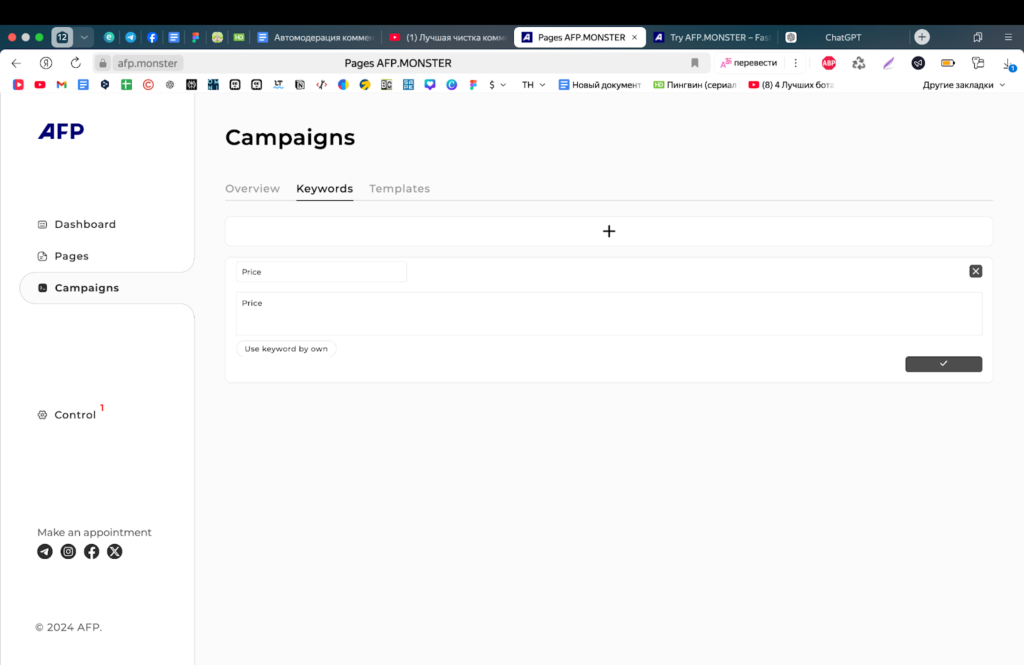This screenshot has width=1024, height=665.
Task: Open the Facebook social icon
Action: coord(91,551)
